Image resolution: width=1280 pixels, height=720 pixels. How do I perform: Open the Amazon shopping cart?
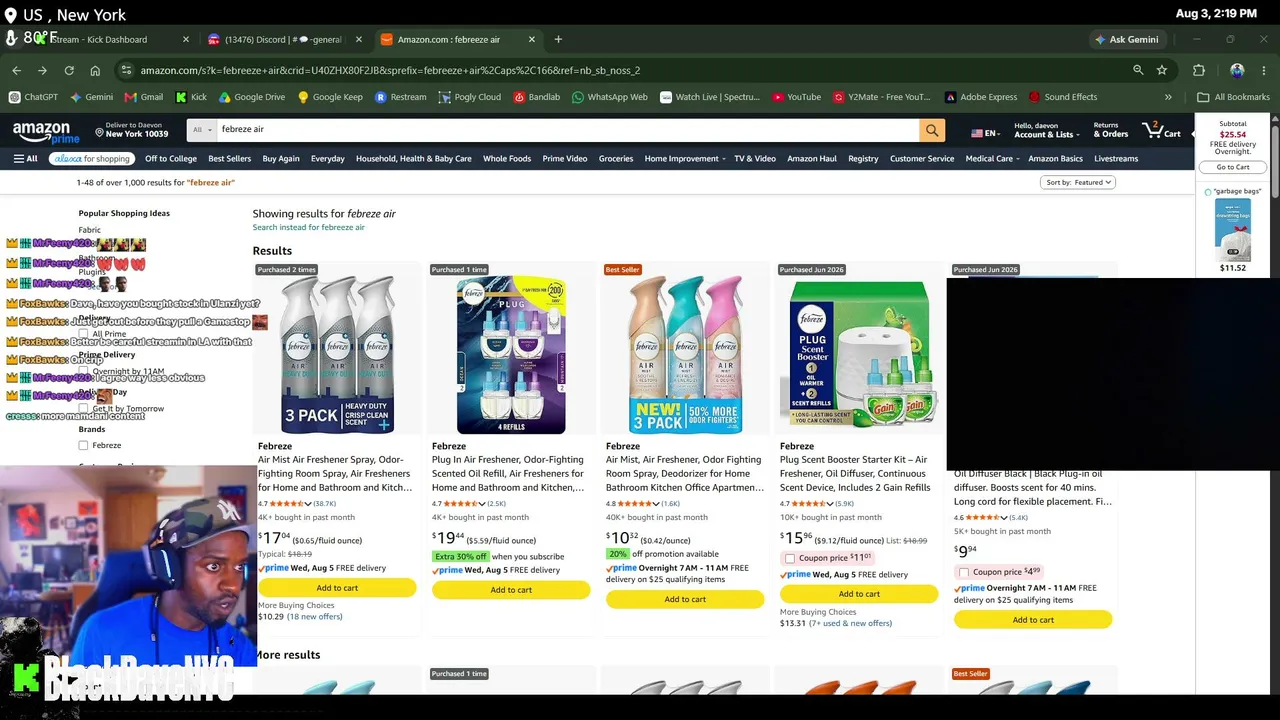(x=1162, y=130)
